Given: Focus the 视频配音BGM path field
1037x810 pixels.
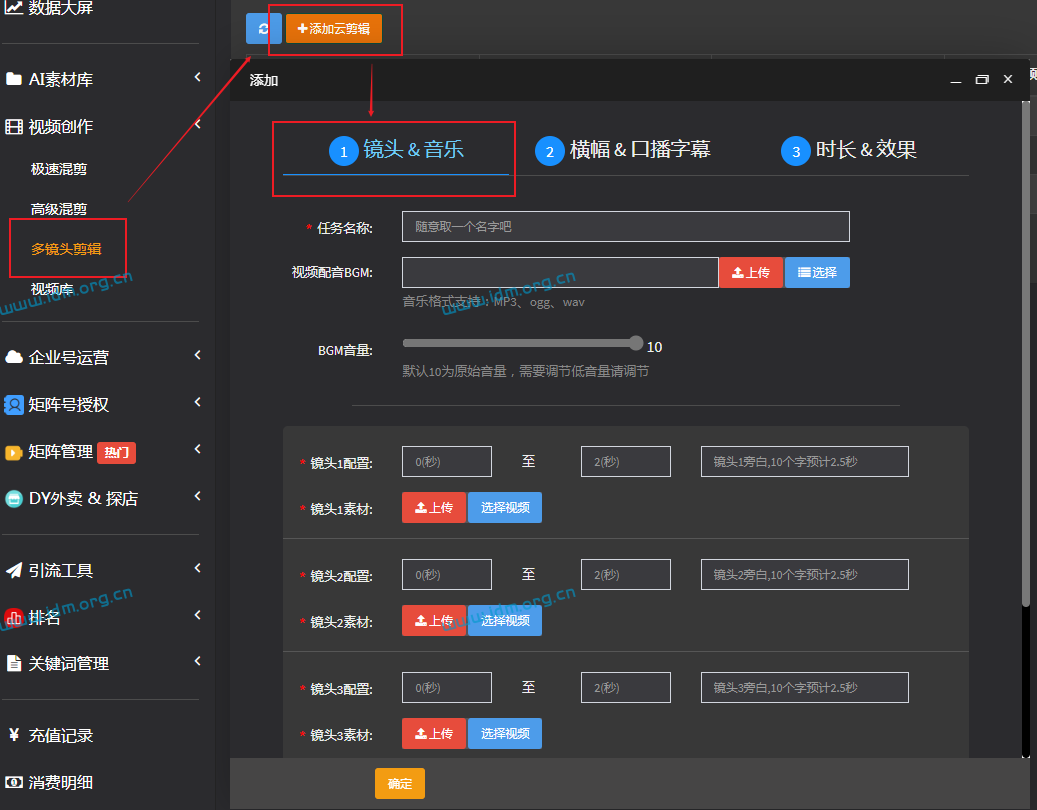Looking at the screenshot, I should (x=560, y=272).
